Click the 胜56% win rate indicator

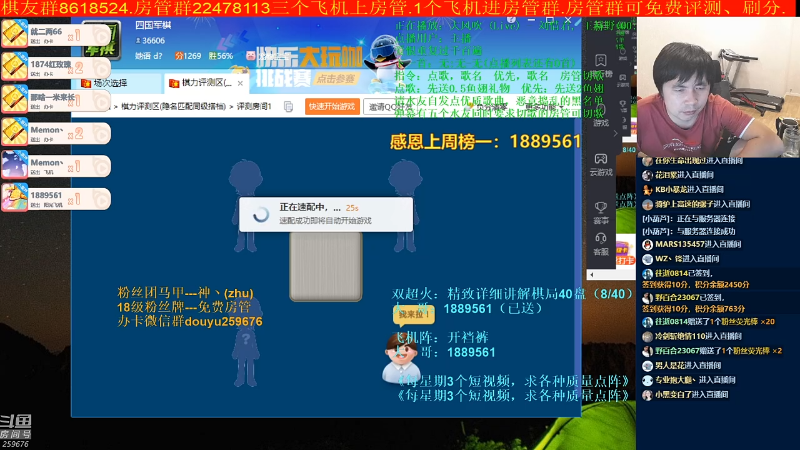click(x=220, y=56)
